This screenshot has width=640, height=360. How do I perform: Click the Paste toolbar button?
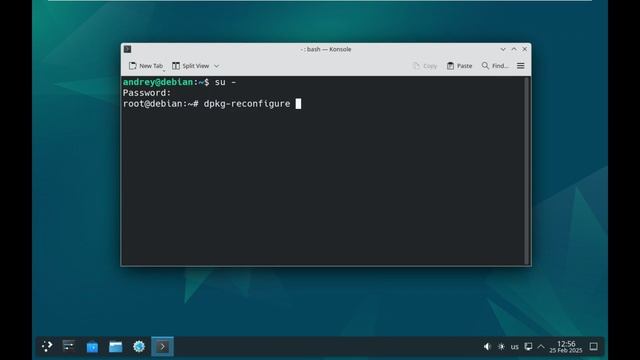coord(460,66)
